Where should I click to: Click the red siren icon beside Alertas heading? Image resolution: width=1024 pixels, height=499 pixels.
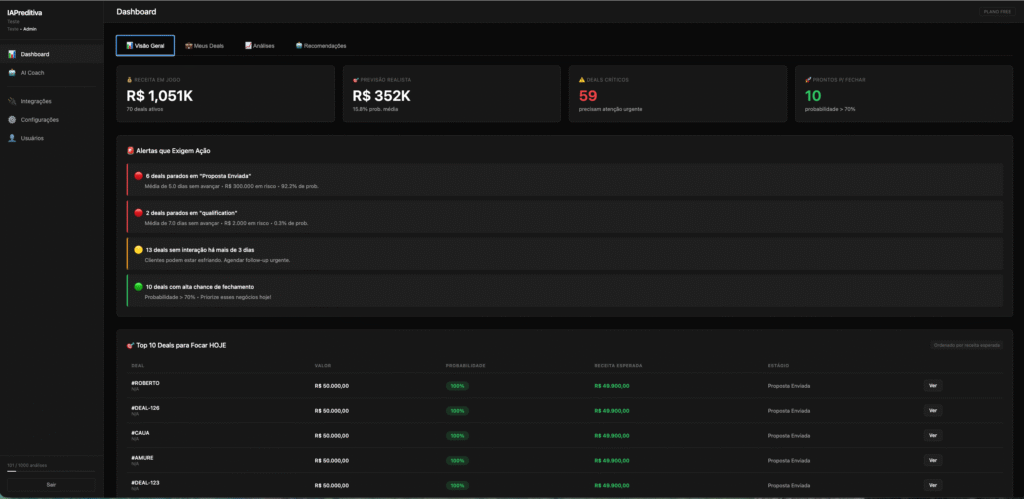pos(131,150)
